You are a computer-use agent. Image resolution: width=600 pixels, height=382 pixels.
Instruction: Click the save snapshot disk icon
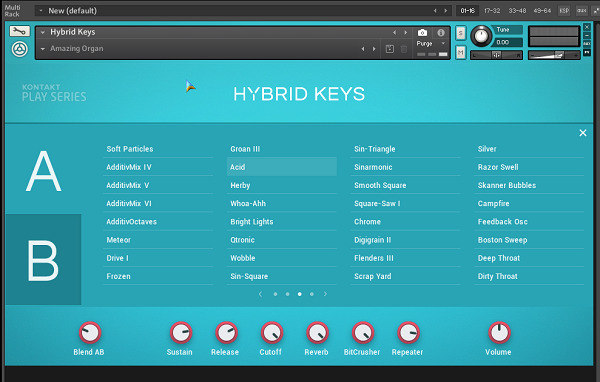click(x=390, y=49)
